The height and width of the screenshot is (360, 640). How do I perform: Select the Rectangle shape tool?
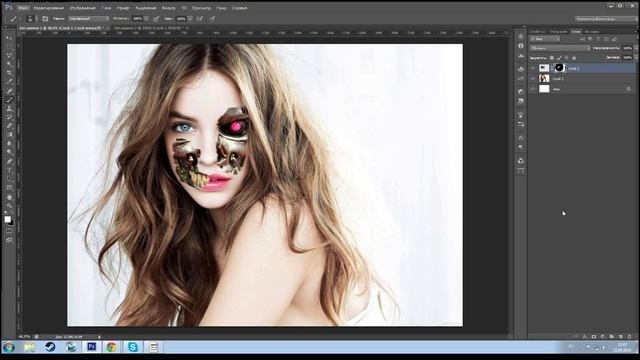[x=9, y=188]
